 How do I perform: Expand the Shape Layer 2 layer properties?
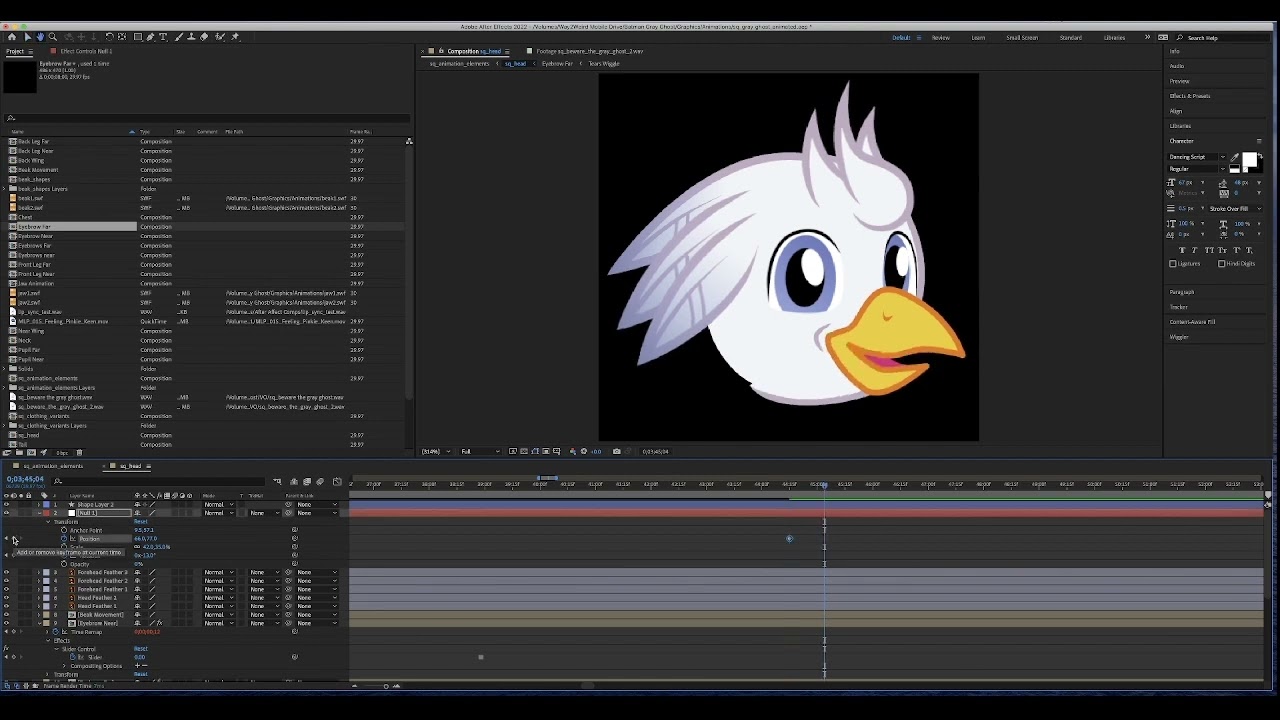[x=39, y=504]
